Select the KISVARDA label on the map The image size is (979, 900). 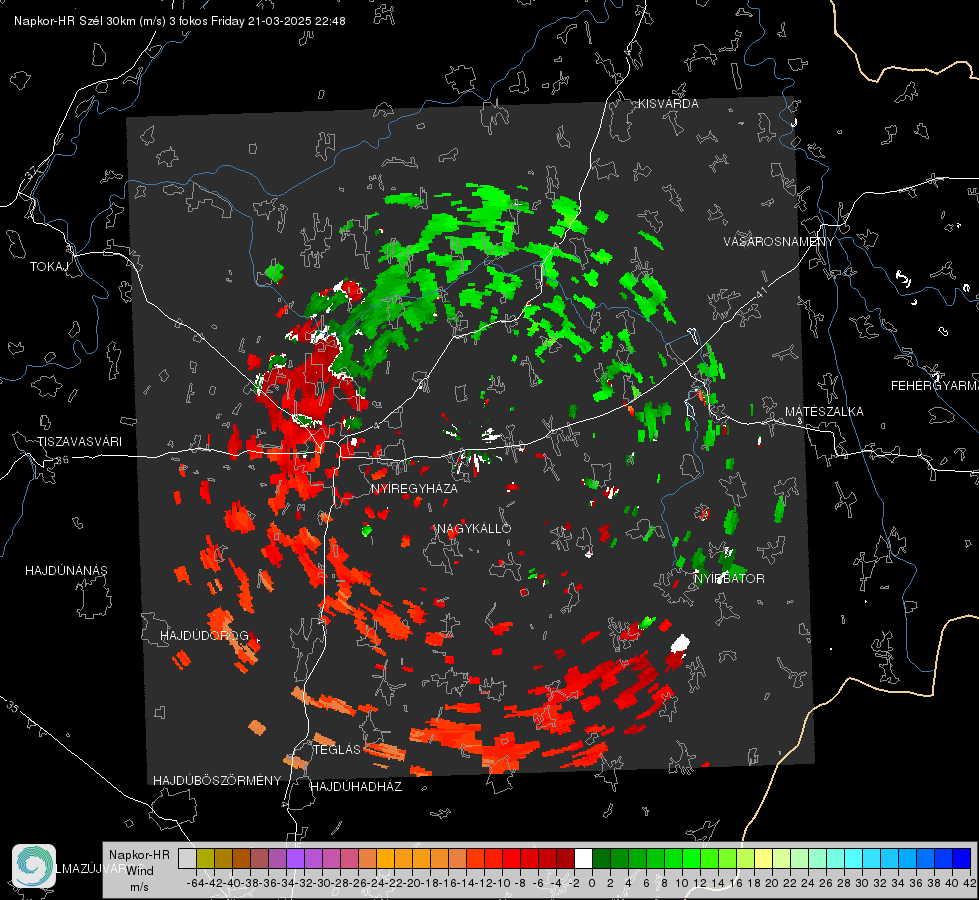(x=668, y=104)
